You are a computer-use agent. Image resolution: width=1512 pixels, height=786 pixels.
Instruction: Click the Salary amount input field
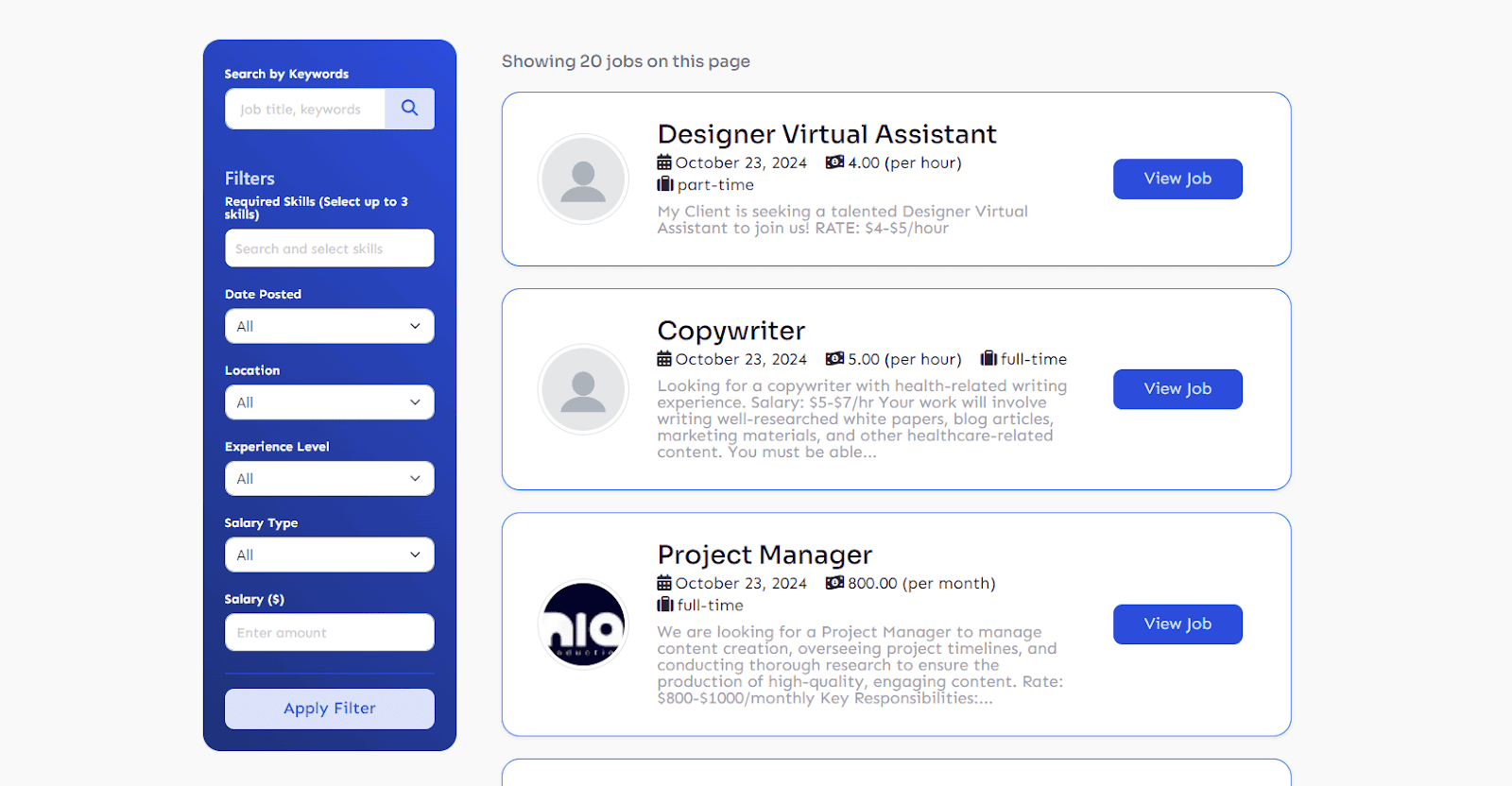click(329, 633)
